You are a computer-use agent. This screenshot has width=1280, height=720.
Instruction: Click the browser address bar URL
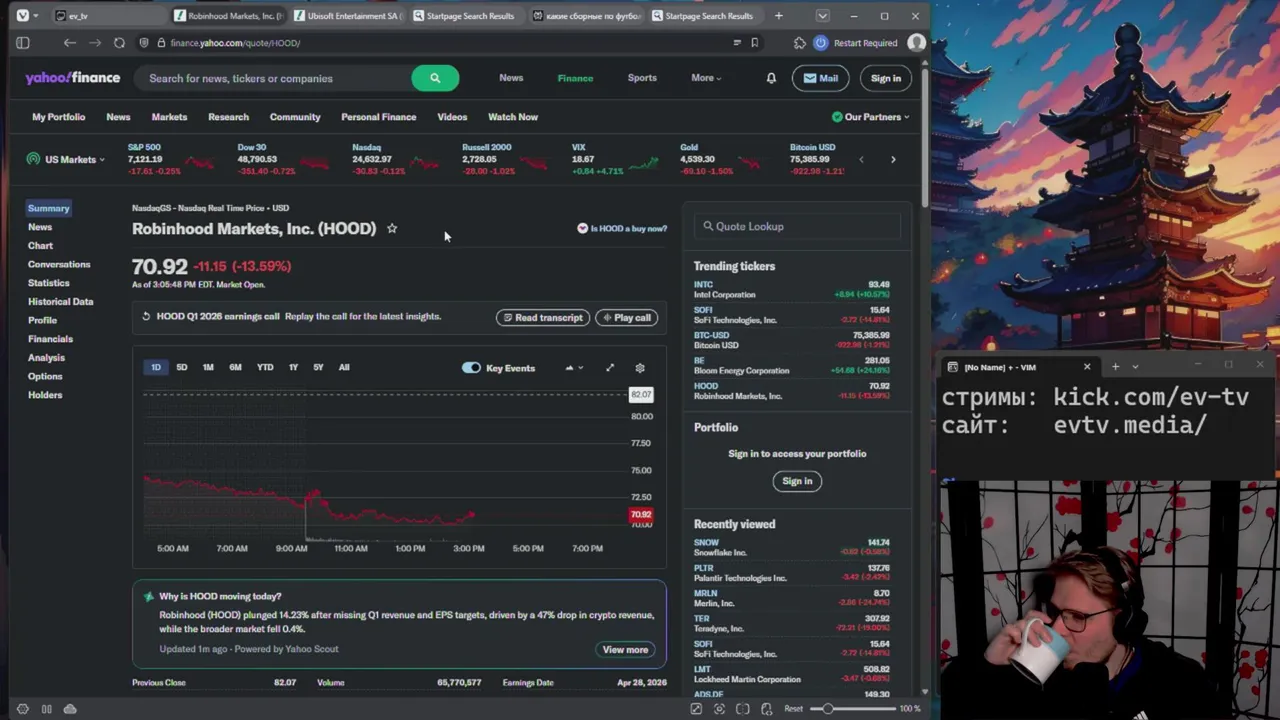(x=235, y=43)
